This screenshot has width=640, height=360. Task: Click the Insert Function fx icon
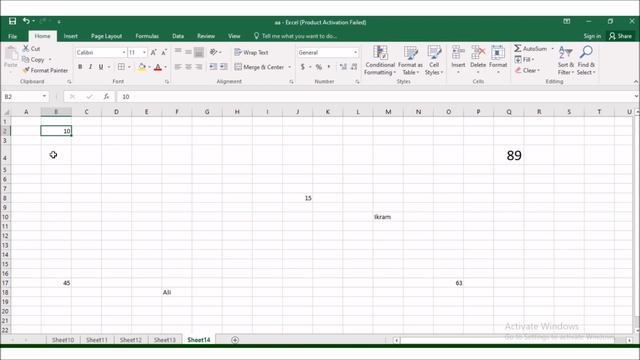coord(106,96)
